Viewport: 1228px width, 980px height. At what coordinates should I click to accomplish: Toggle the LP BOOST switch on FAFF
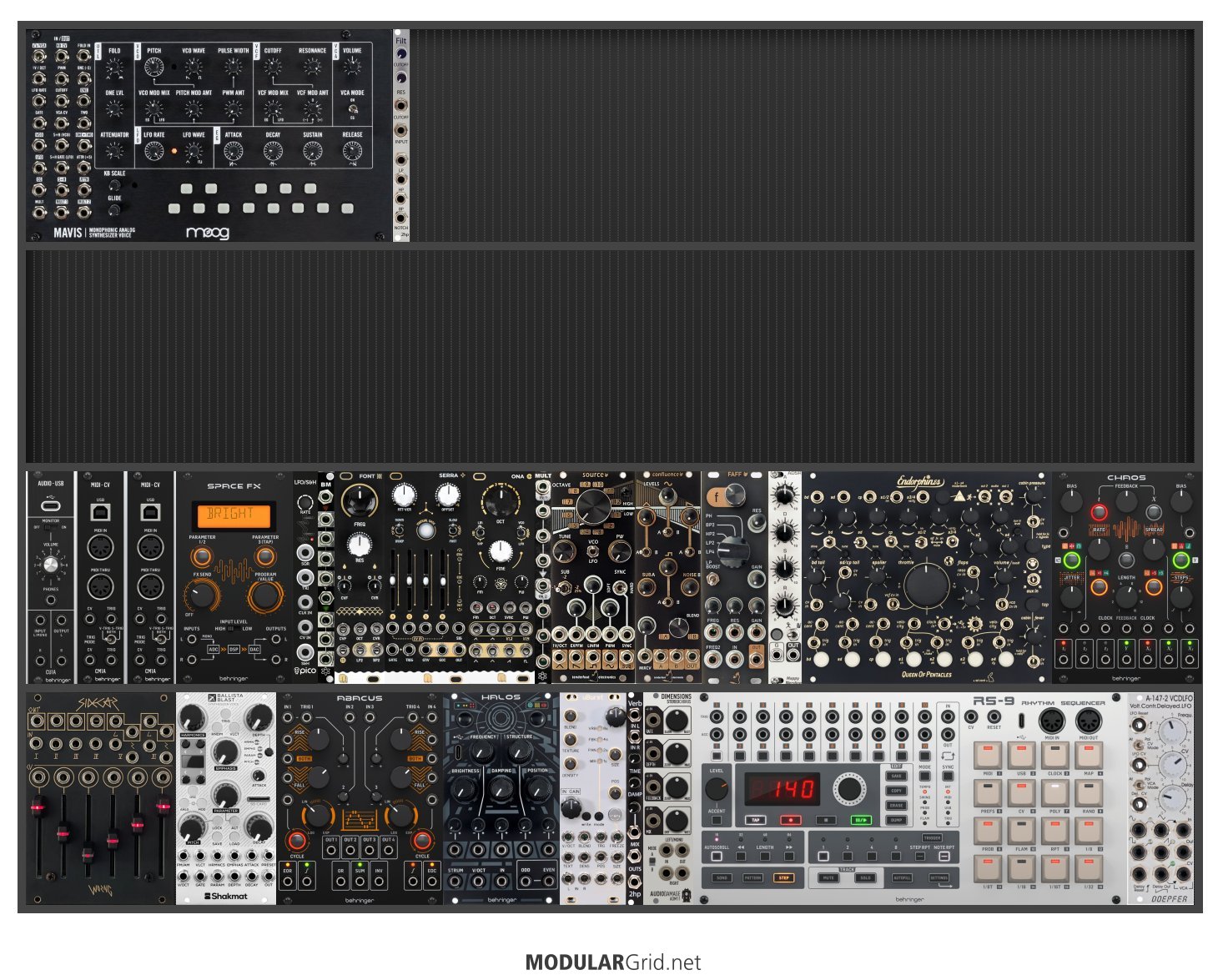[x=715, y=579]
